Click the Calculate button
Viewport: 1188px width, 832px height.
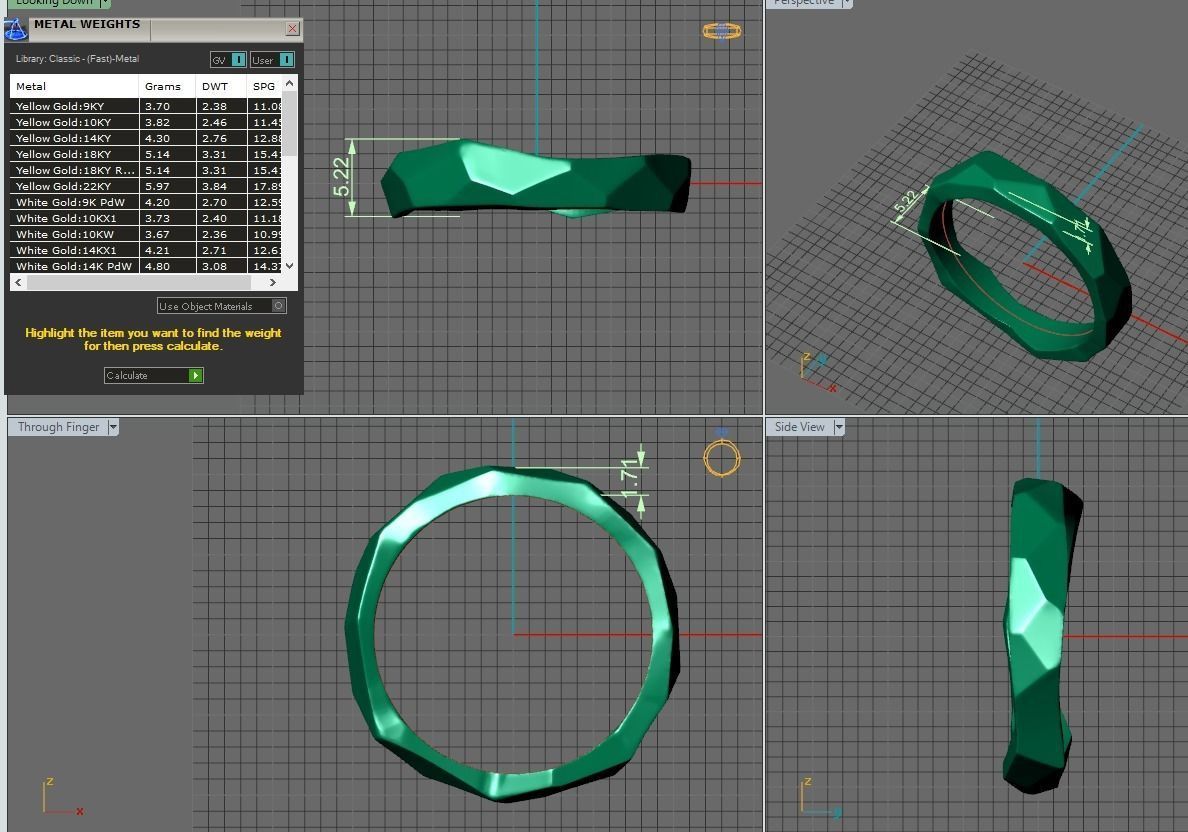pos(153,375)
